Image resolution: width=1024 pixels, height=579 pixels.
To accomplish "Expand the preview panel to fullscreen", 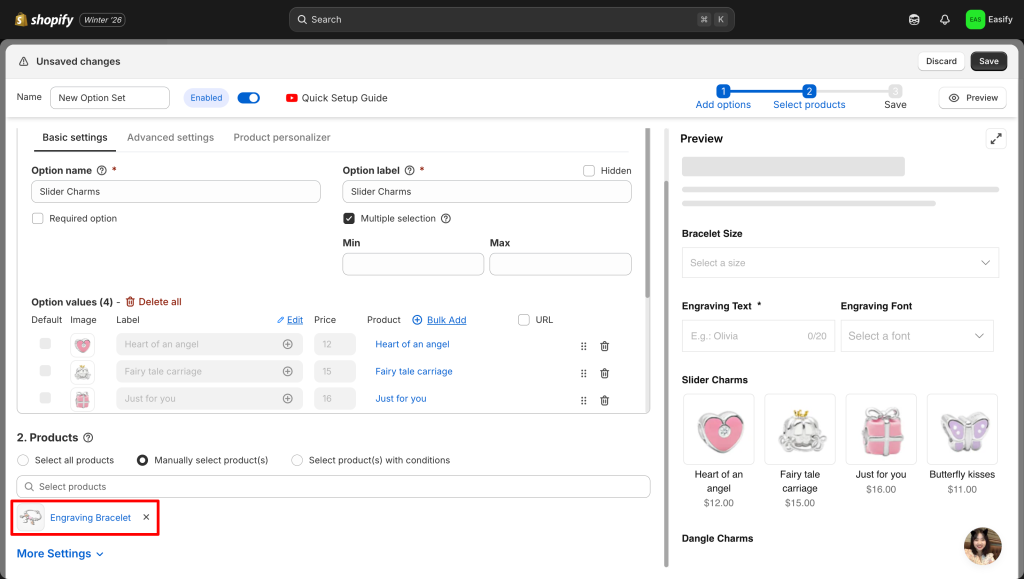I will coord(995,139).
